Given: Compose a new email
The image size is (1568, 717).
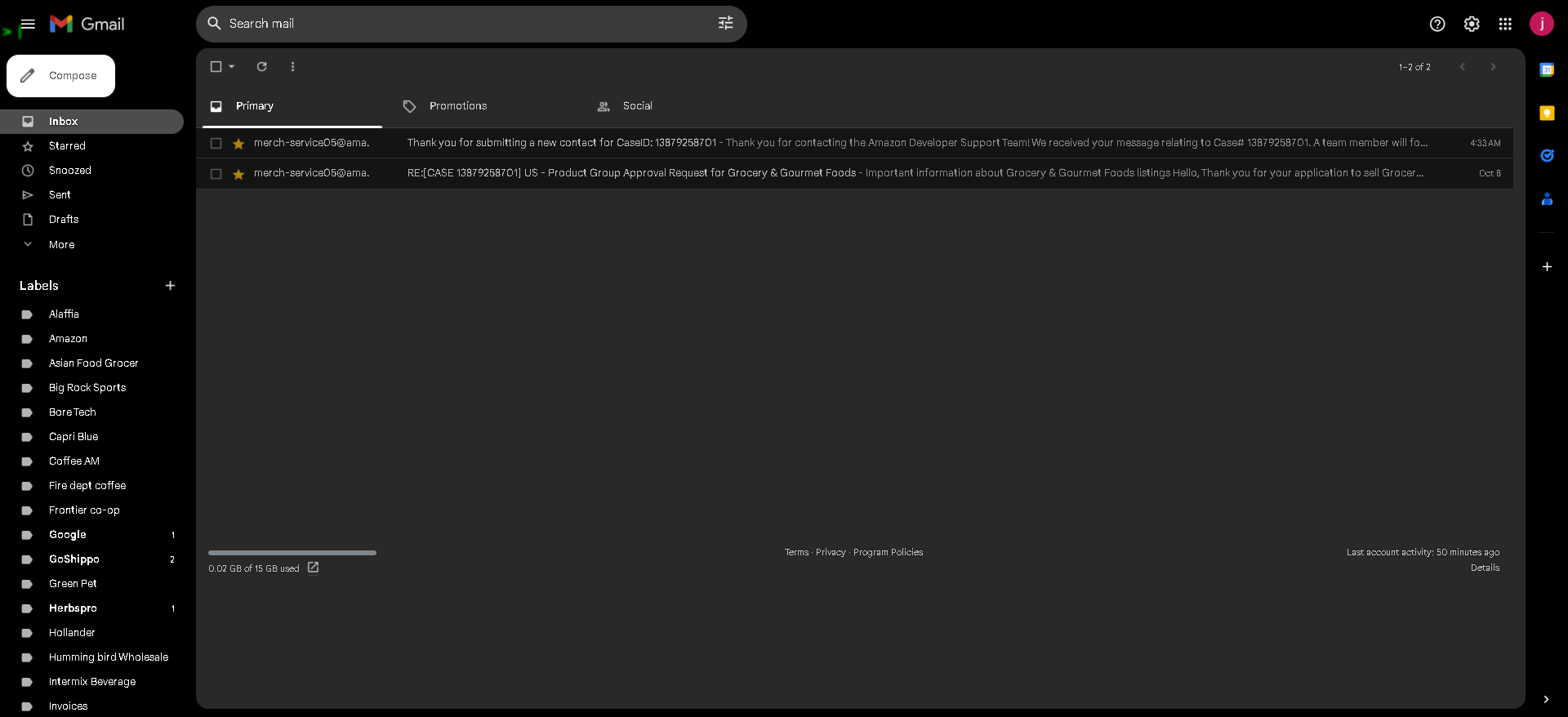Looking at the screenshot, I should coord(60,76).
